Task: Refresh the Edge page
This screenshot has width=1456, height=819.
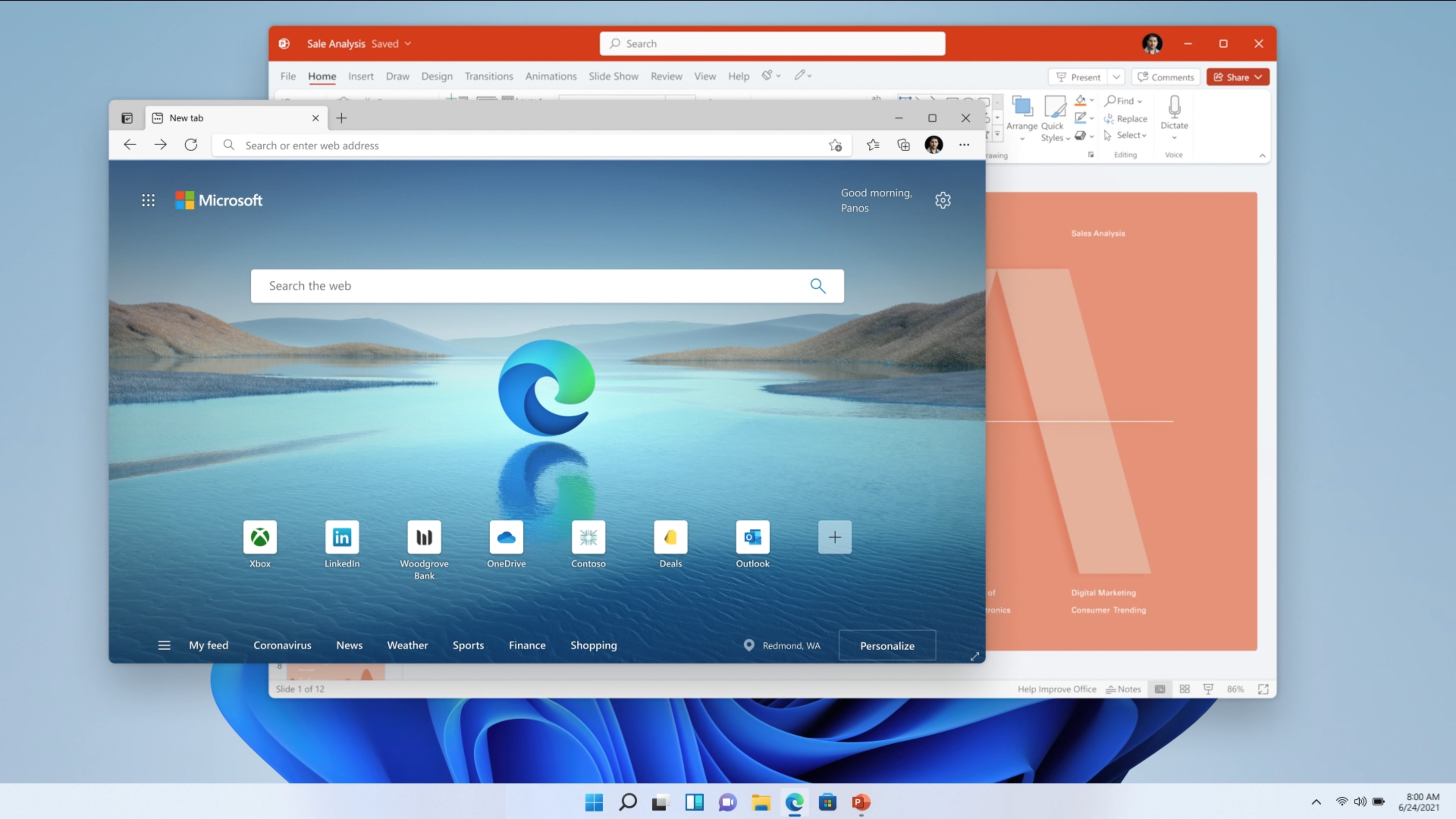Action: tap(191, 145)
